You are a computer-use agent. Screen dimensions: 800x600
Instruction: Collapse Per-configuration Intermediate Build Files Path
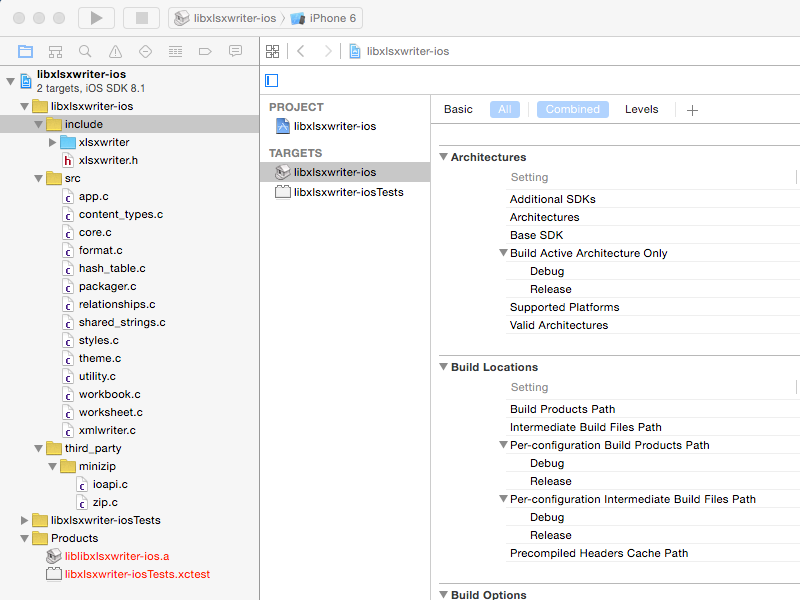tap(504, 498)
